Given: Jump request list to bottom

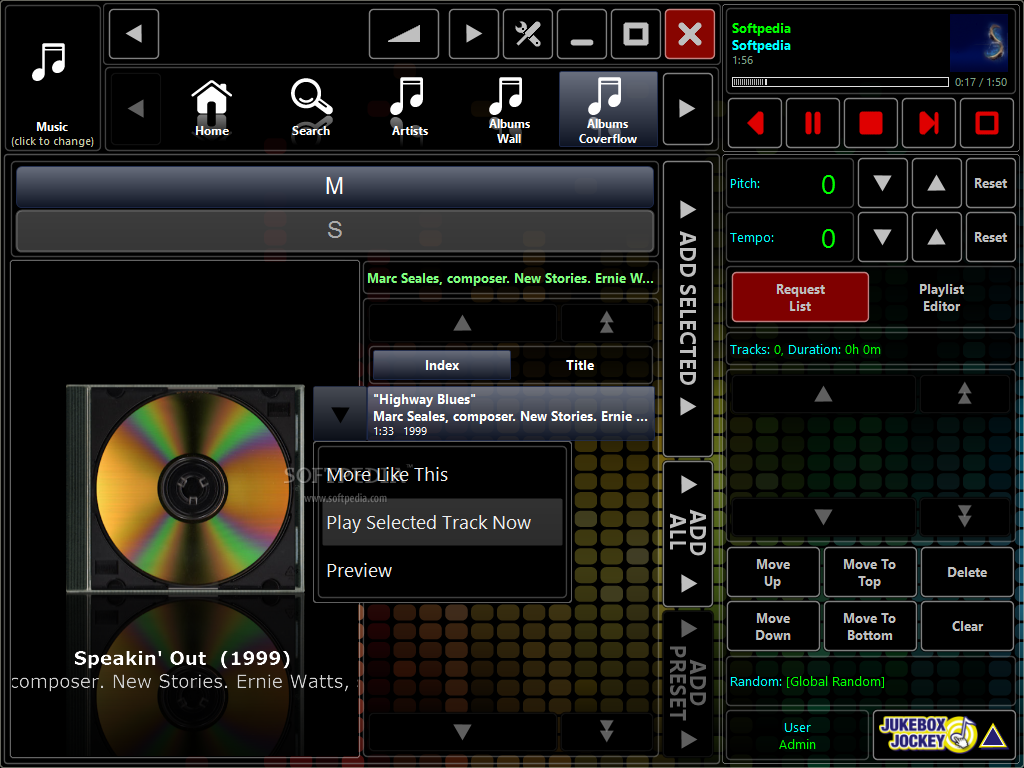Looking at the screenshot, I should [965, 517].
